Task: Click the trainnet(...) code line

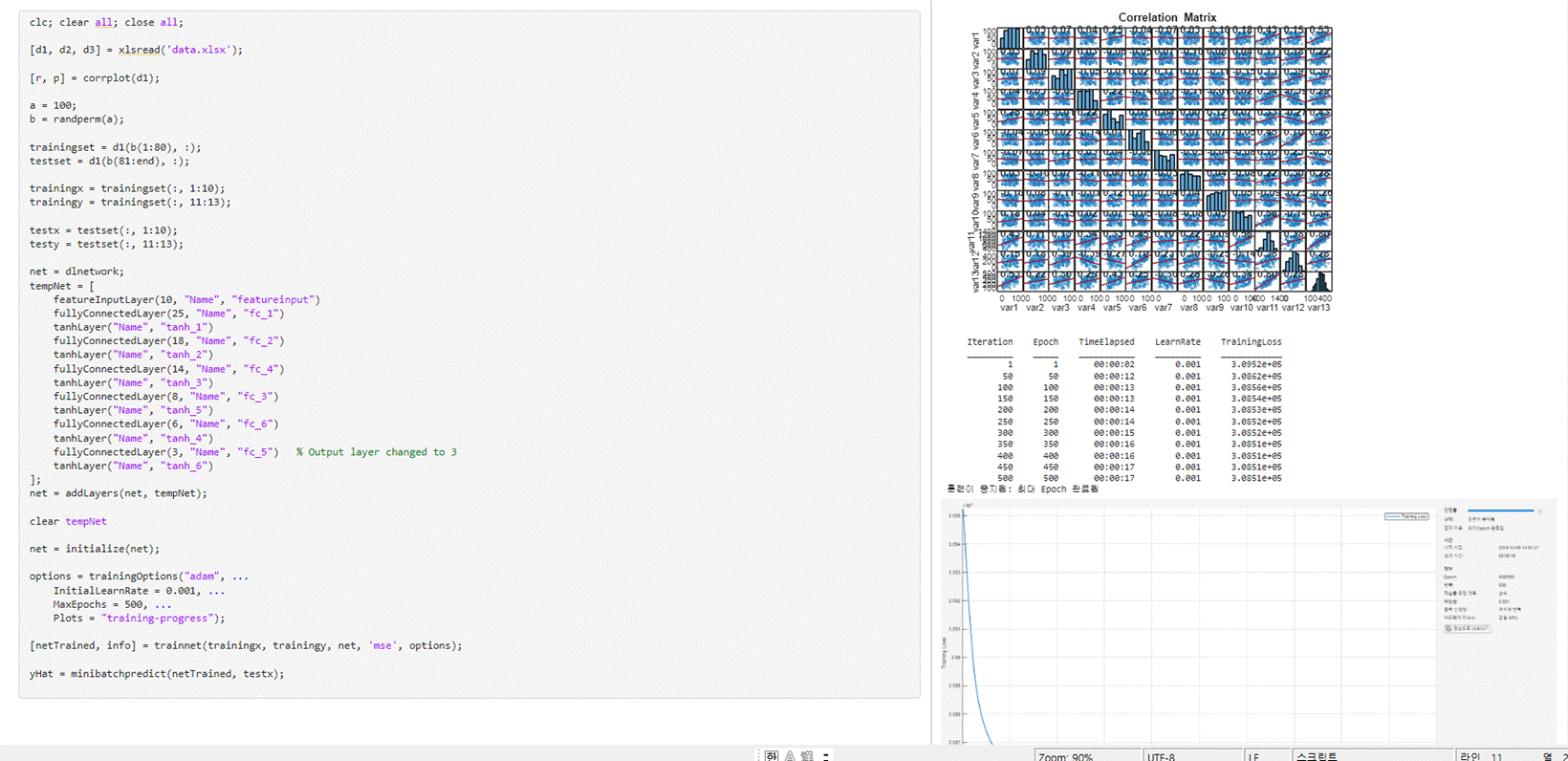Action: (x=246, y=645)
